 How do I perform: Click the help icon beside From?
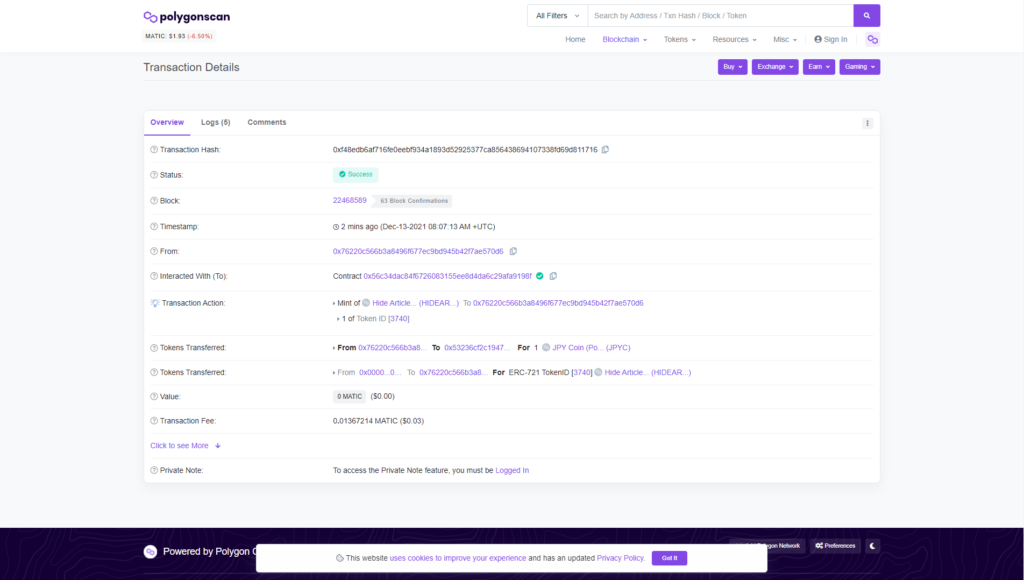point(154,251)
